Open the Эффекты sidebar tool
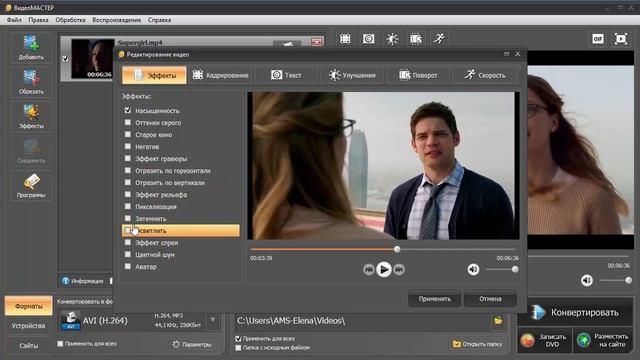Viewport: 640px width, 360px height. [31, 117]
